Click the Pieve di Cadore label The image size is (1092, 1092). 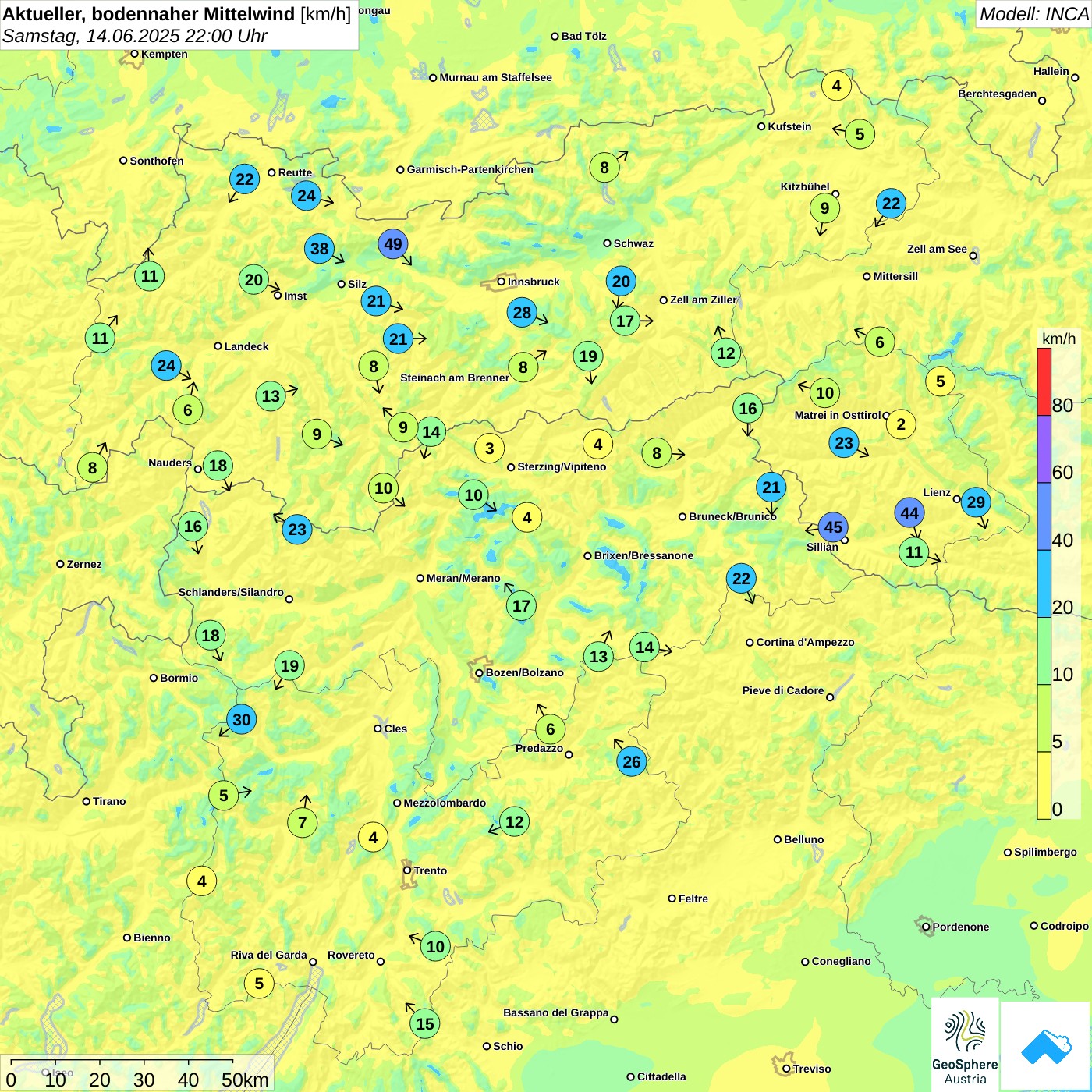783,690
